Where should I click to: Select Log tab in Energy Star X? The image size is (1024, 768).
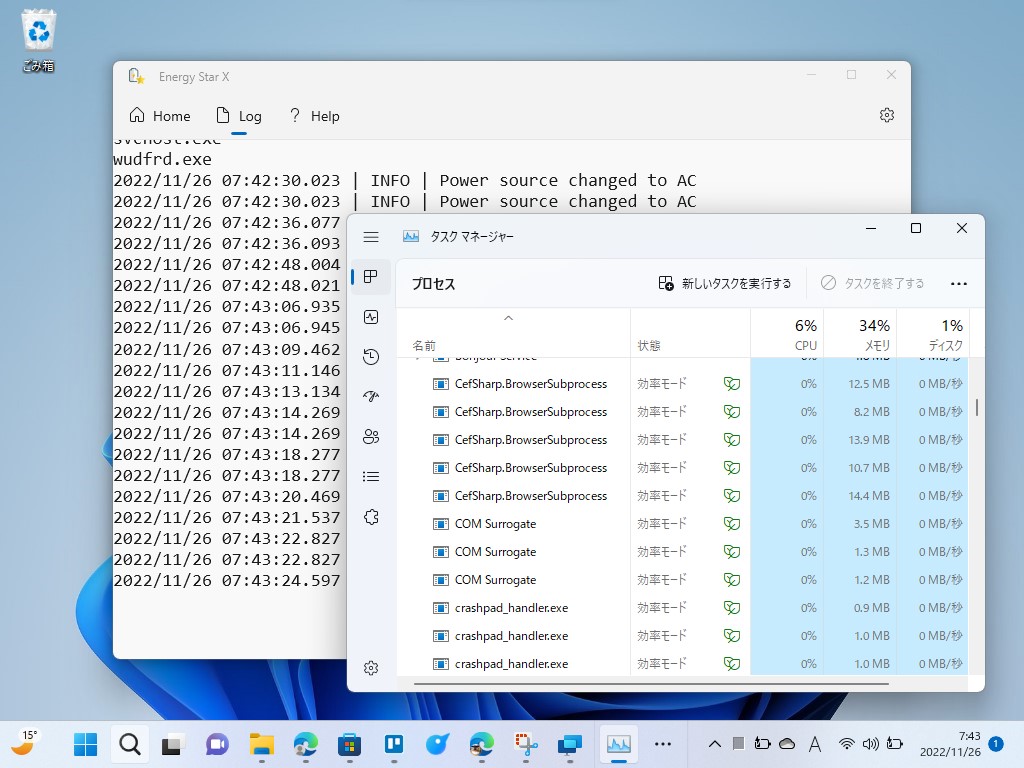click(x=239, y=116)
